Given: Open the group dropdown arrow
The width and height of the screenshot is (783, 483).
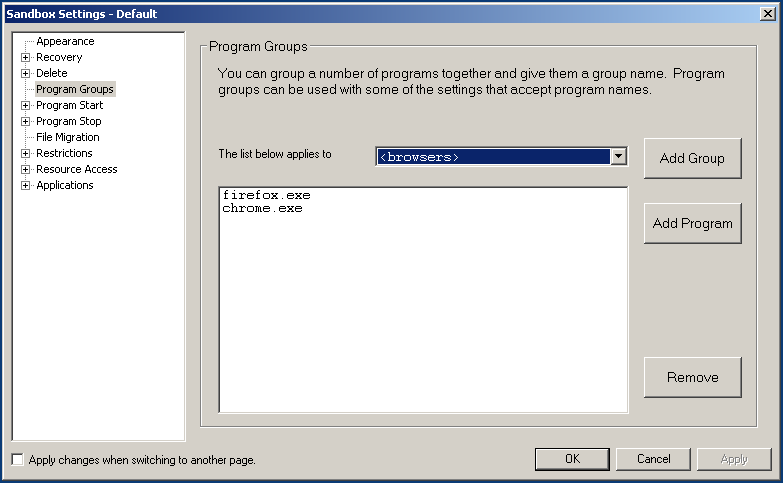Looking at the screenshot, I should coord(618,156).
